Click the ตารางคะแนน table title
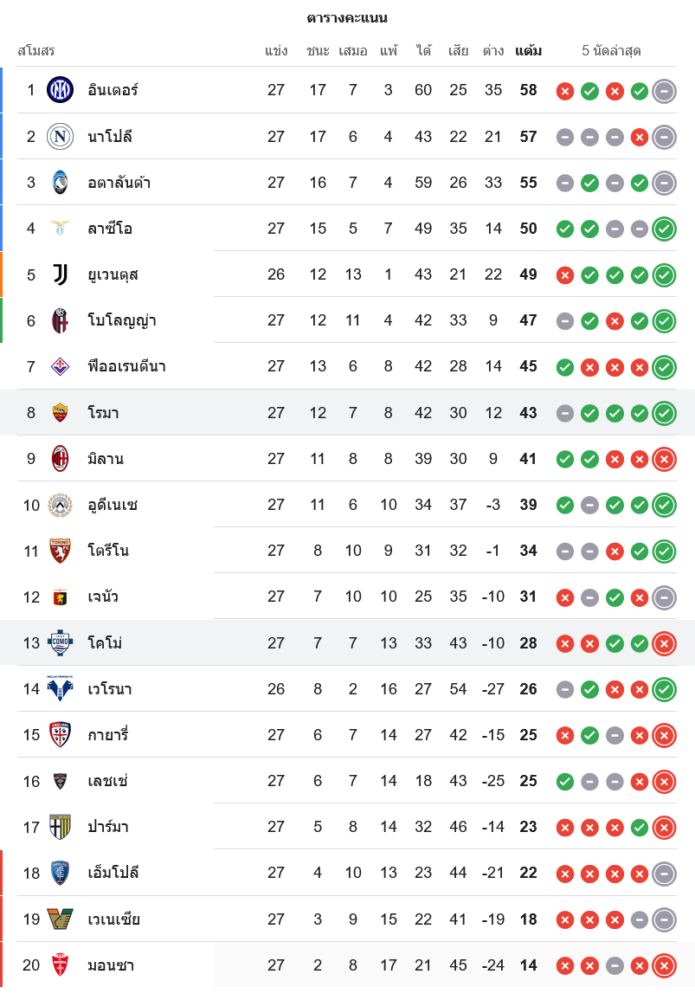Image resolution: width=695 pixels, height=1000 pixels. tap(347, 18)
